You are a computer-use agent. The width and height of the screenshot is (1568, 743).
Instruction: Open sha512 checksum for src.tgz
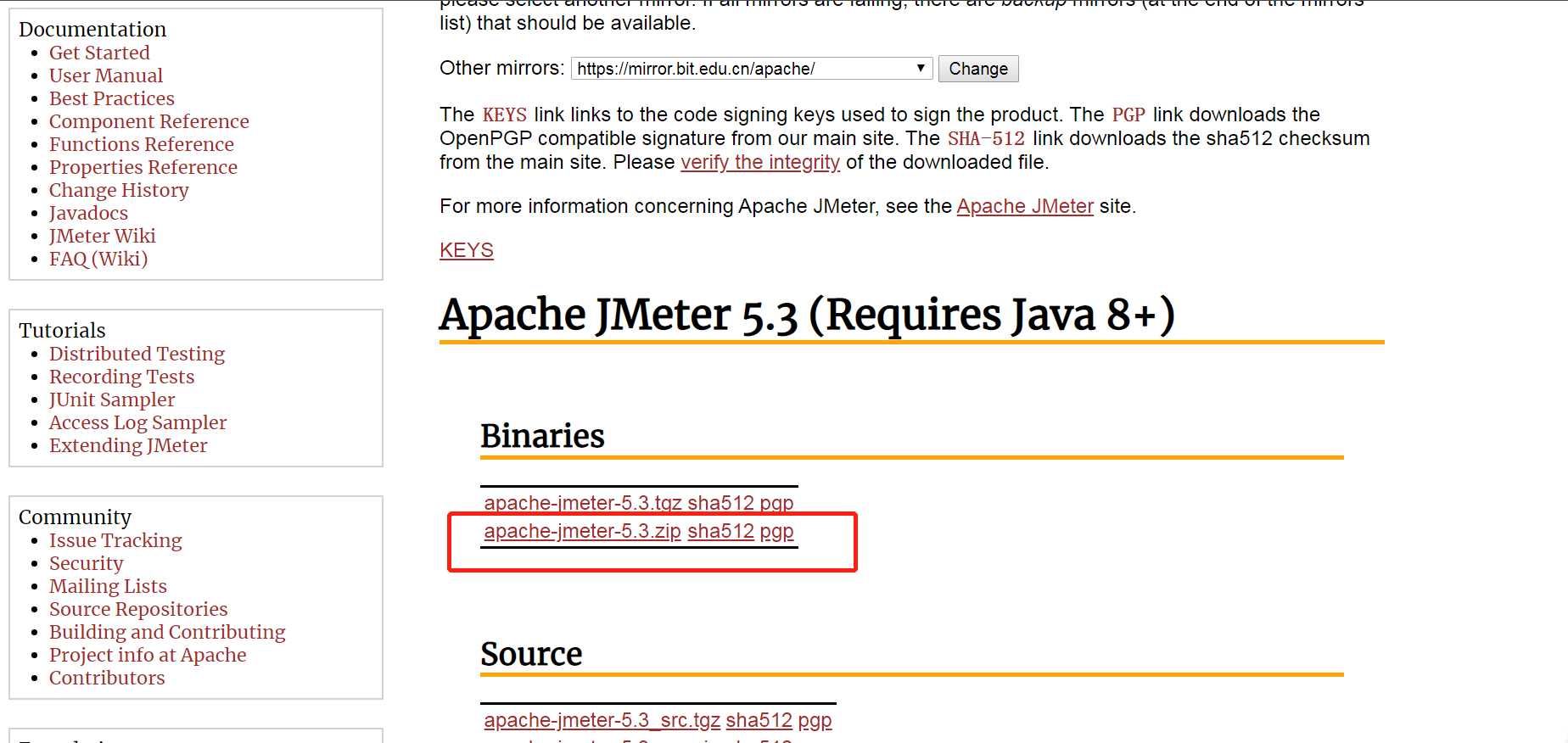pyautogui.click(x=759, y=720)
